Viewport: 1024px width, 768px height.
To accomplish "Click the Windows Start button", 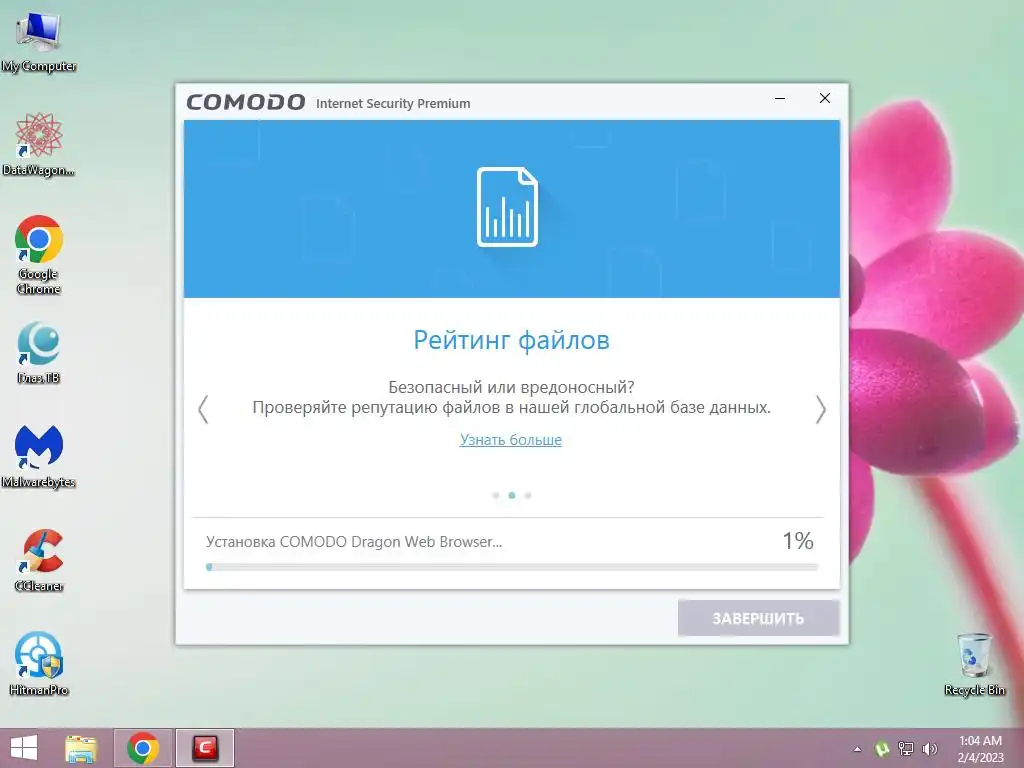I will point(24,748).
